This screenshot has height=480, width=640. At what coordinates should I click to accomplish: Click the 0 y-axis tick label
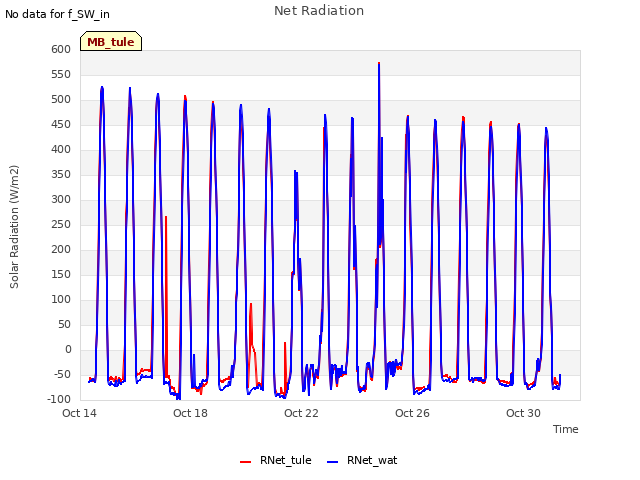point(68,349)
